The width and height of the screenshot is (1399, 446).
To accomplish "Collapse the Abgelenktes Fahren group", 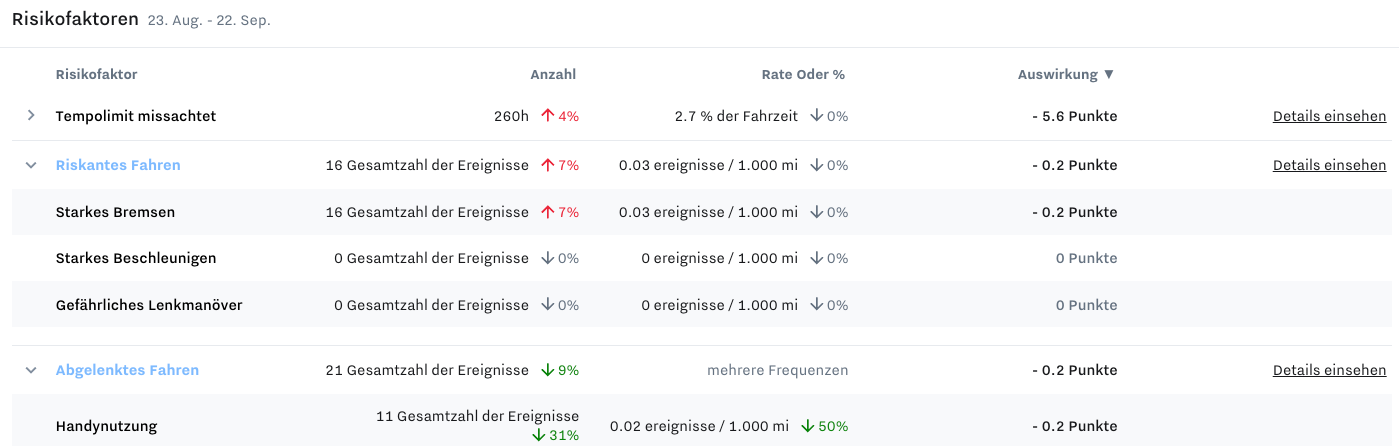I will [x=31, y=370].
